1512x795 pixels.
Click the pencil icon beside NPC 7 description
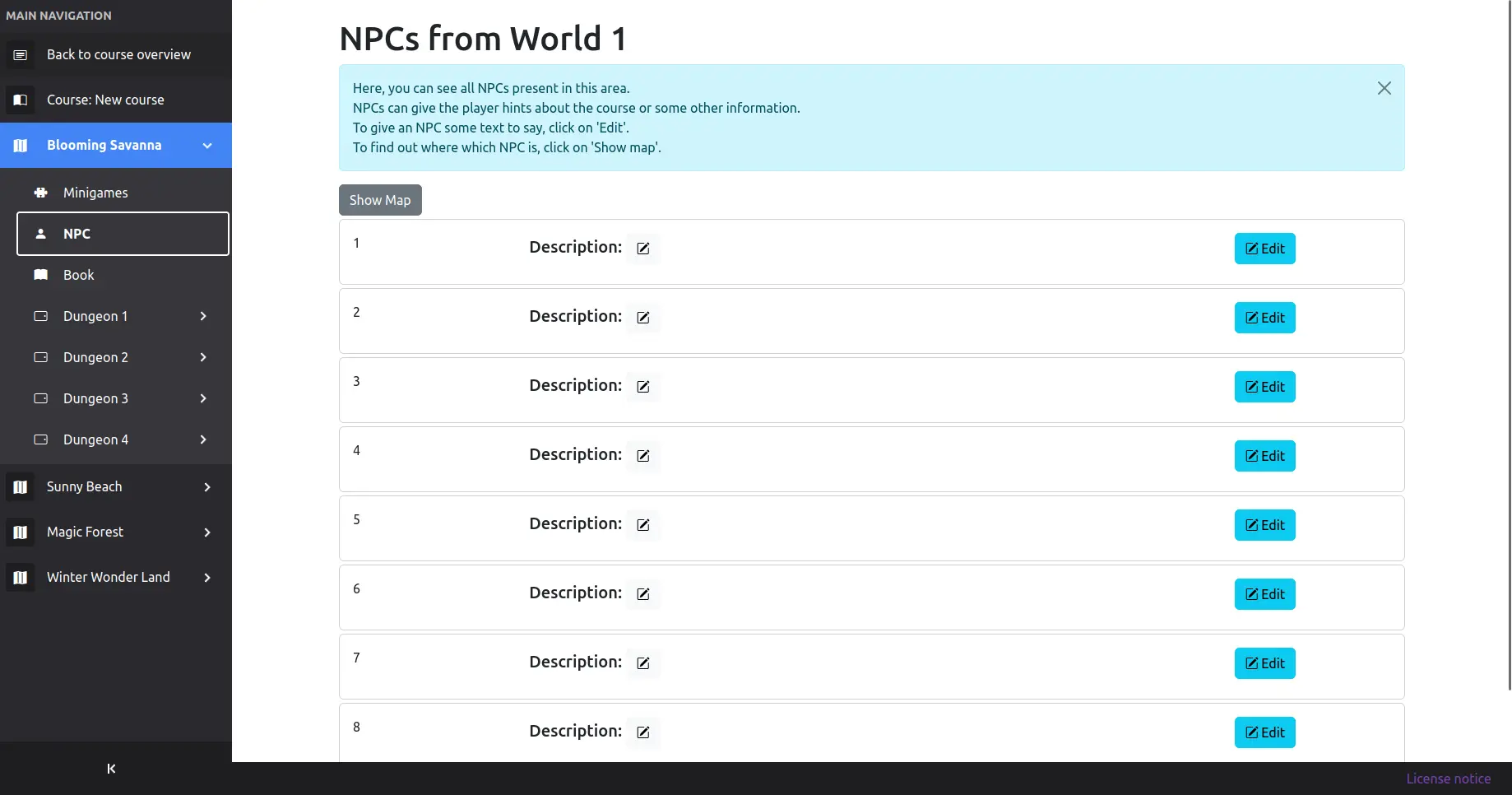643,663
